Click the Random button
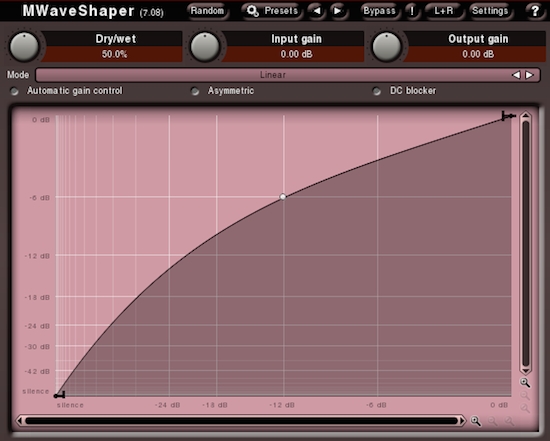The image size is (550, 441). point(207,11)
